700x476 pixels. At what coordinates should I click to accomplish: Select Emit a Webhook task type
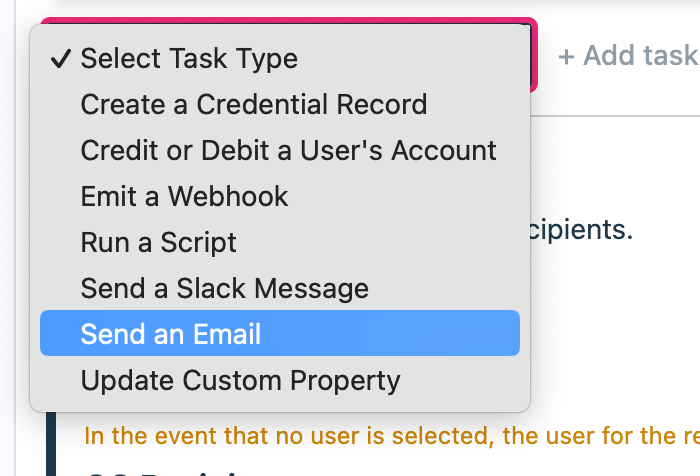click(x=184, y=196)
